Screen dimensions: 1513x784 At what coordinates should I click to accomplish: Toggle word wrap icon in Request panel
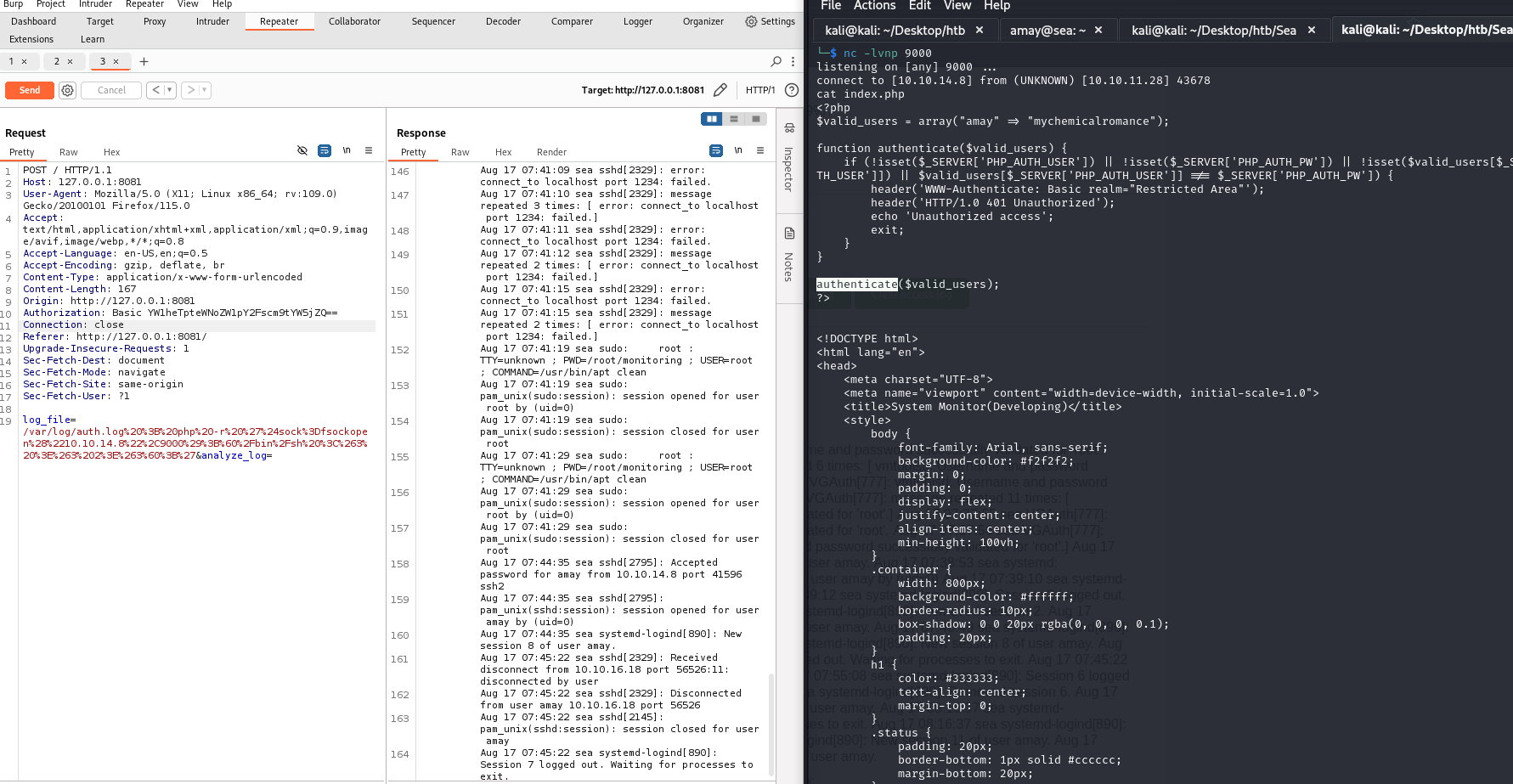click(x=325, y=150)
